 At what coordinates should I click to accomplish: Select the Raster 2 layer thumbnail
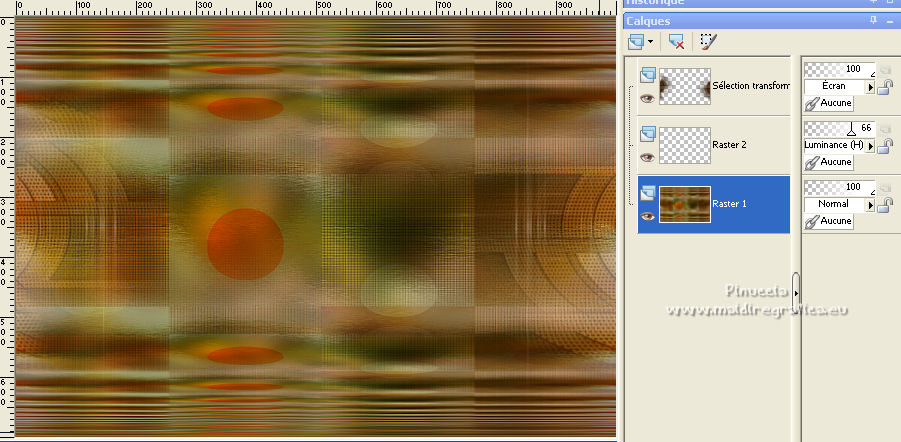[x=685, y=145]
